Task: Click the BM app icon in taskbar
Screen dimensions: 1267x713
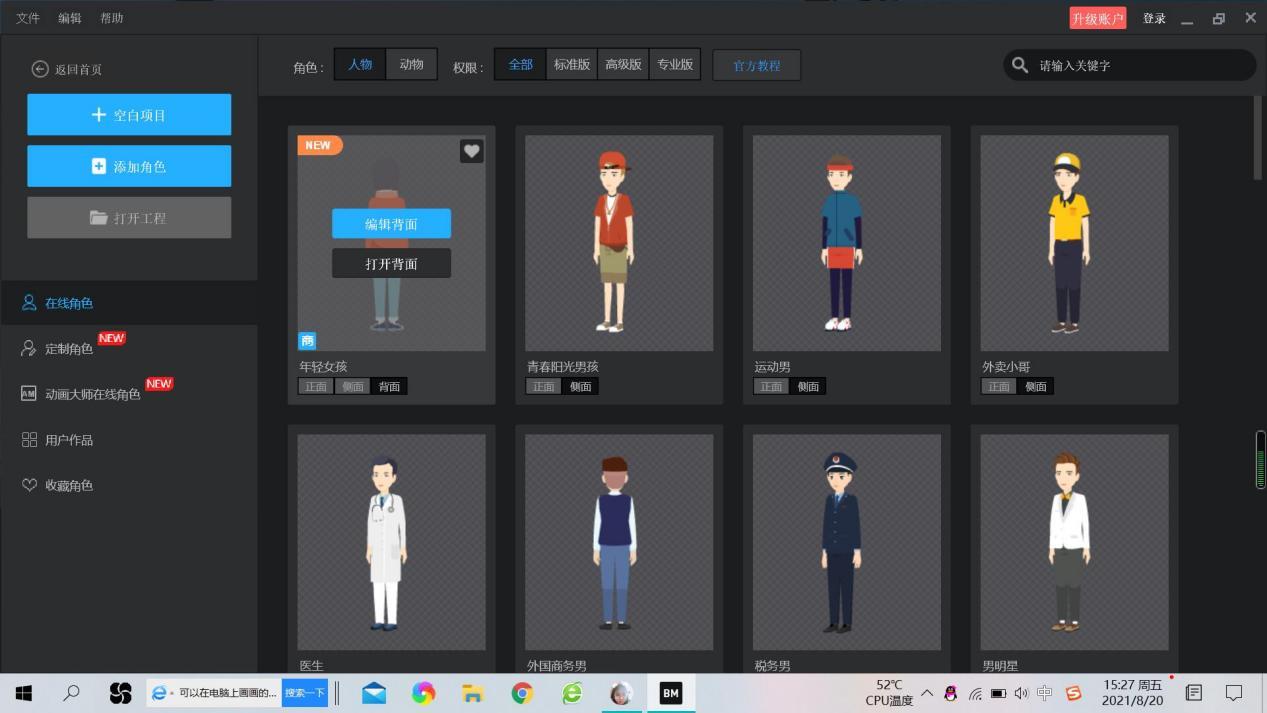Action: pyautogui.click(x=670, y=693)
